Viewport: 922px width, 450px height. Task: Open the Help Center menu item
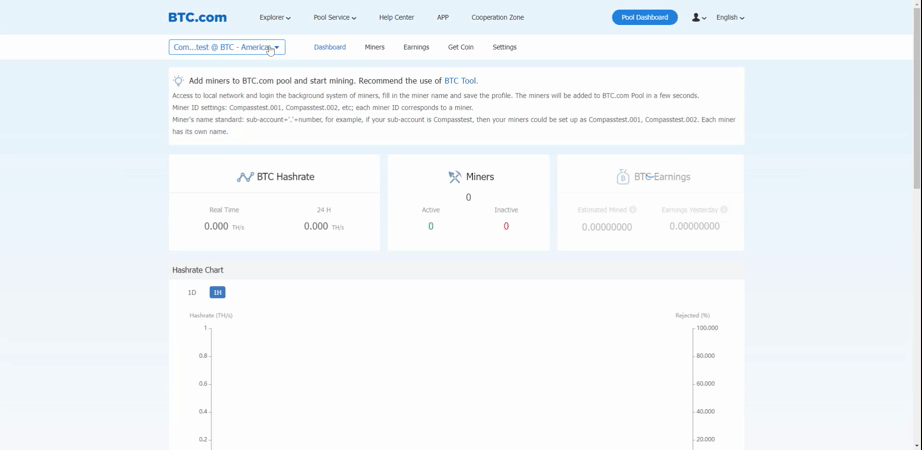point(396,18)
